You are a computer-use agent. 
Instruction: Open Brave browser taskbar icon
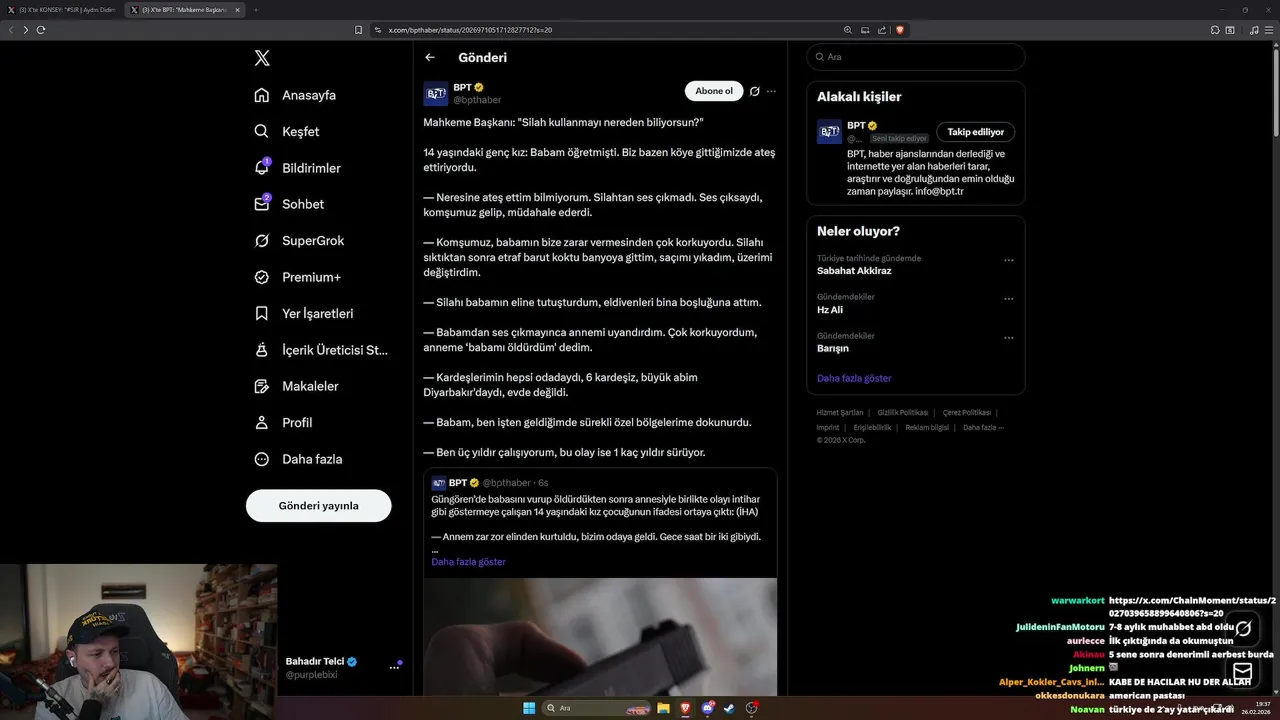point(685,708)
